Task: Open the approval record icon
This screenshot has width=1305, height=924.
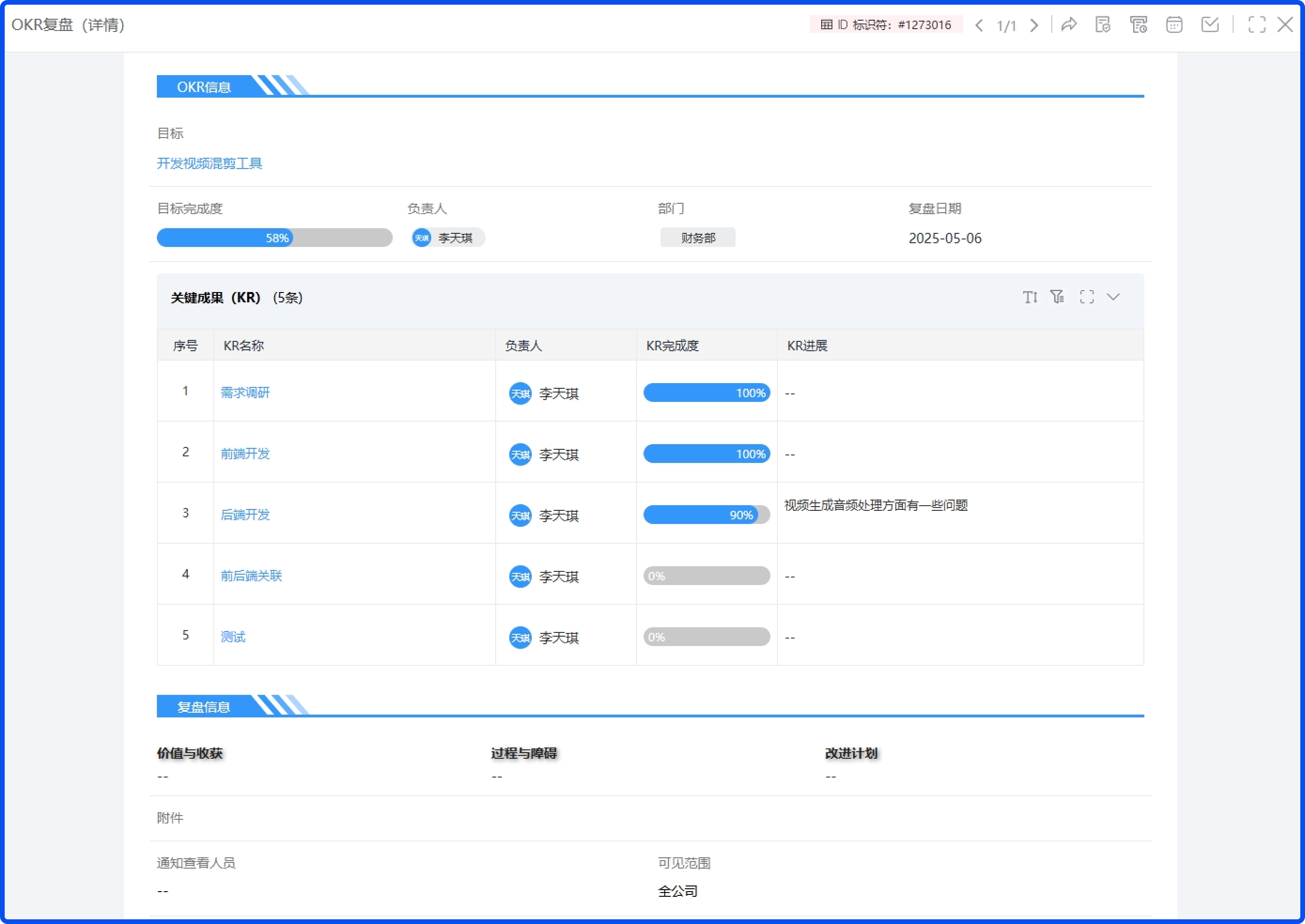Action: coord(1103,24)
